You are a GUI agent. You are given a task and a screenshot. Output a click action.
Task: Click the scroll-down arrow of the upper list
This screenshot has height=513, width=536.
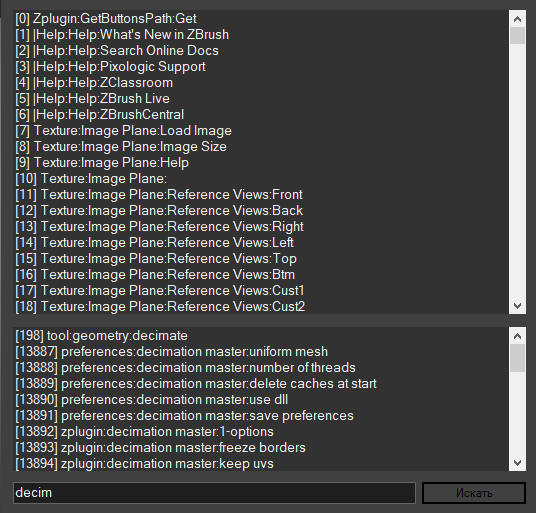pyautogui.click(x=517, y=305)
